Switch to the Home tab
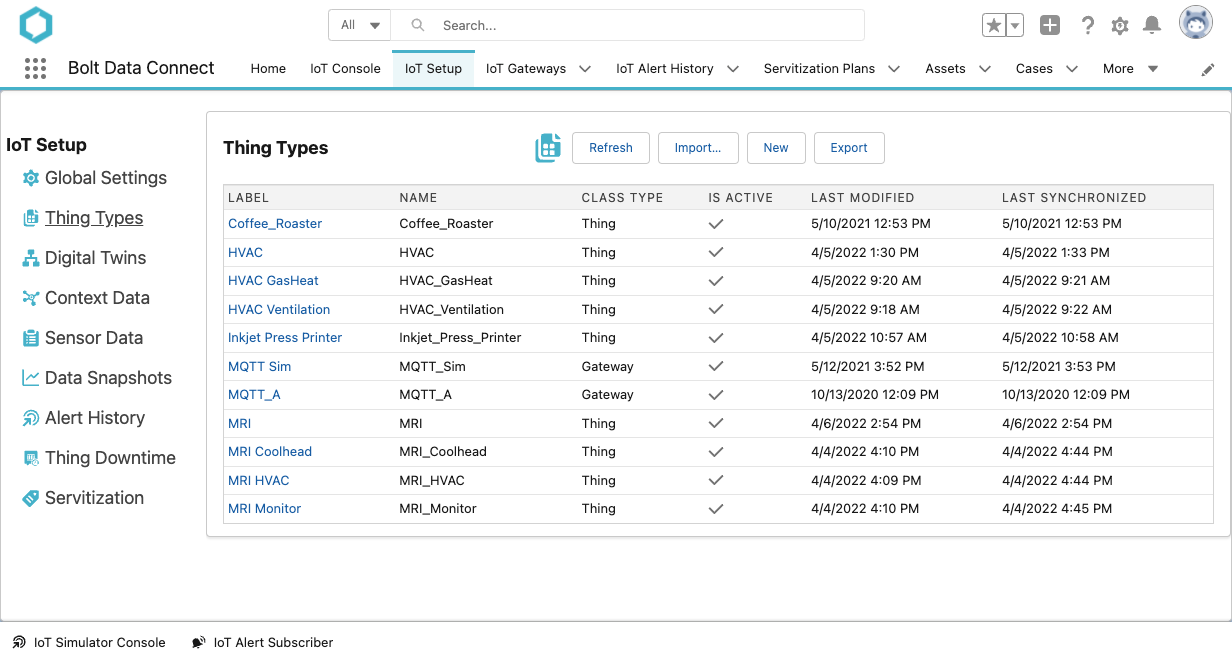The height and width of the screenshot is (662, 1232). pyautogui.click(x=268, y=69)
